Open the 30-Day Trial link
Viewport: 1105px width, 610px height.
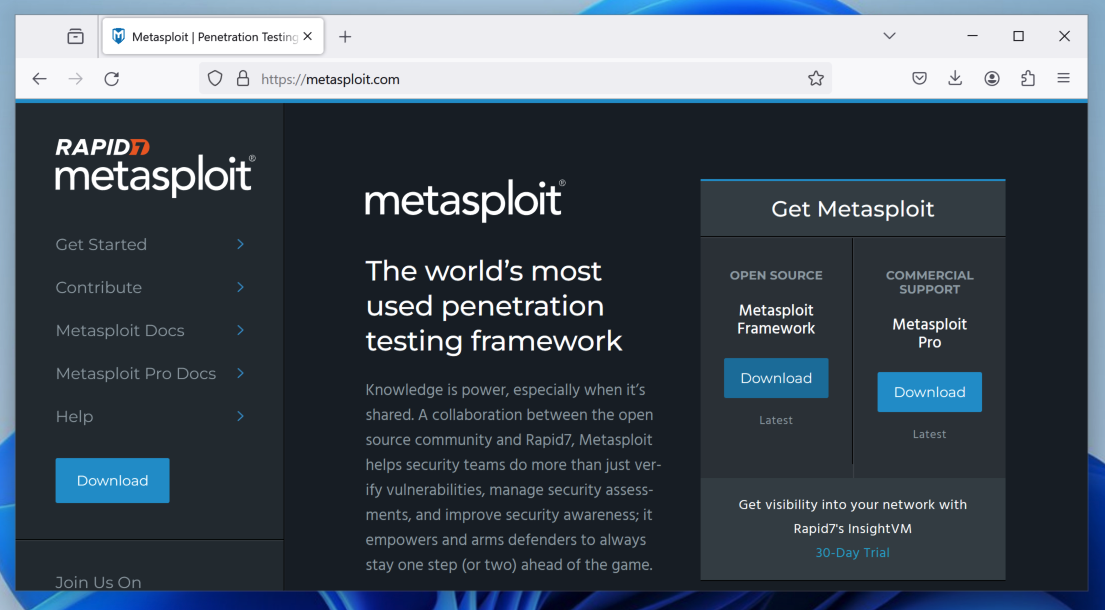click(x=852, y=552)
